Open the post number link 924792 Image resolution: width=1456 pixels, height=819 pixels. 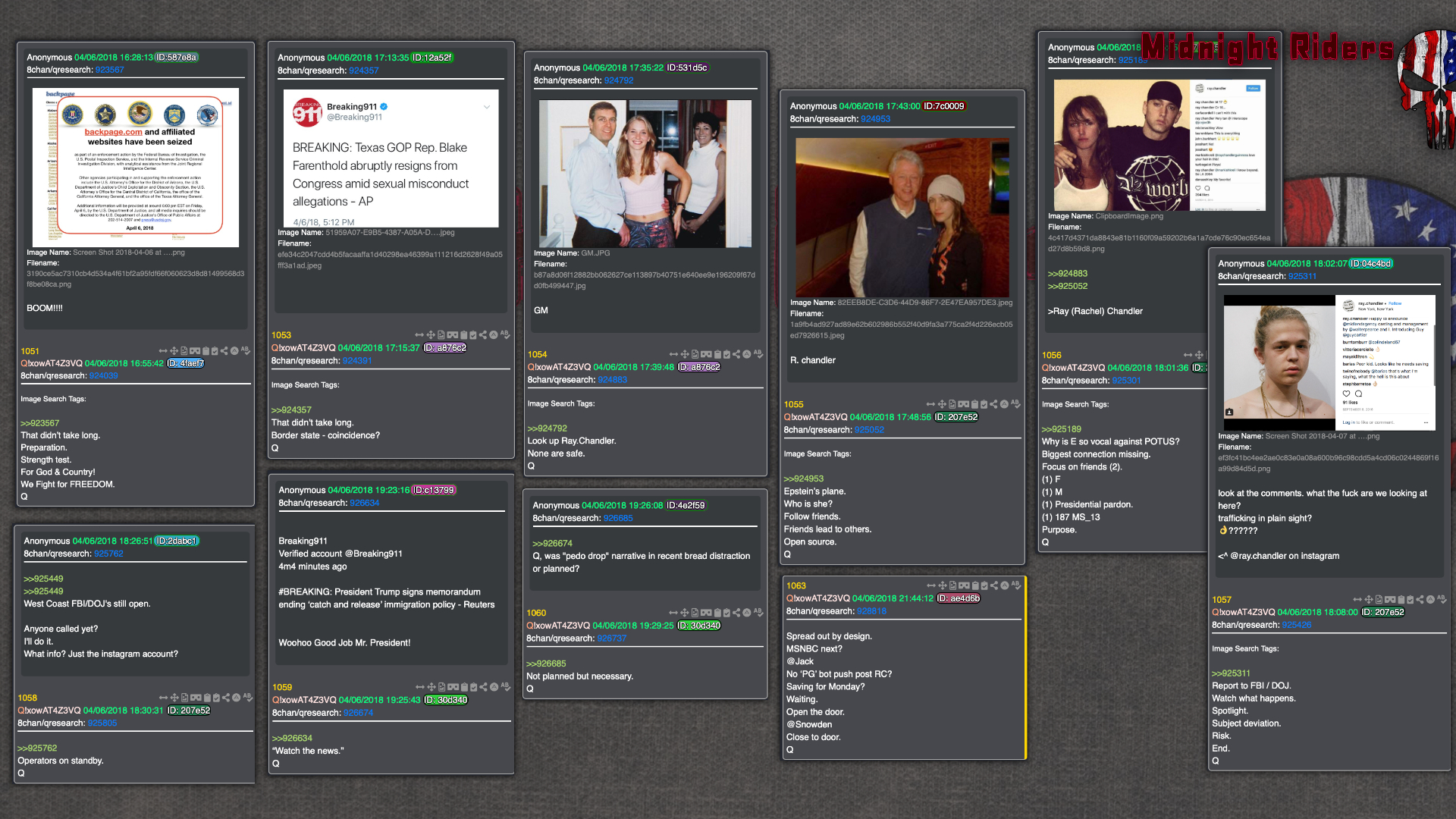[x=619, y=80]
